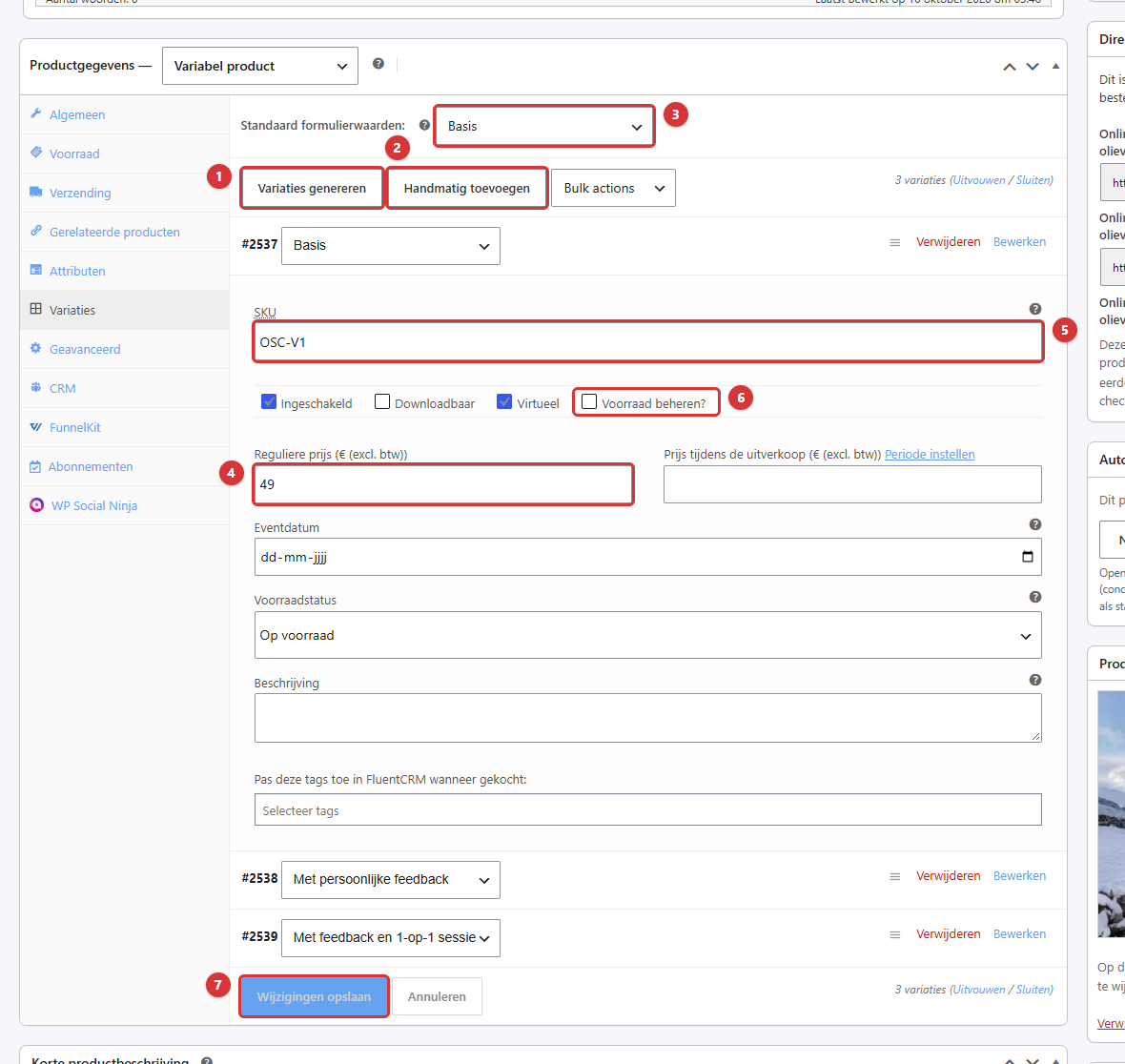Open the calendar picker in Eventdatum field
This screenshot has width=1125, height=1064.
(x=1028, y=557)
